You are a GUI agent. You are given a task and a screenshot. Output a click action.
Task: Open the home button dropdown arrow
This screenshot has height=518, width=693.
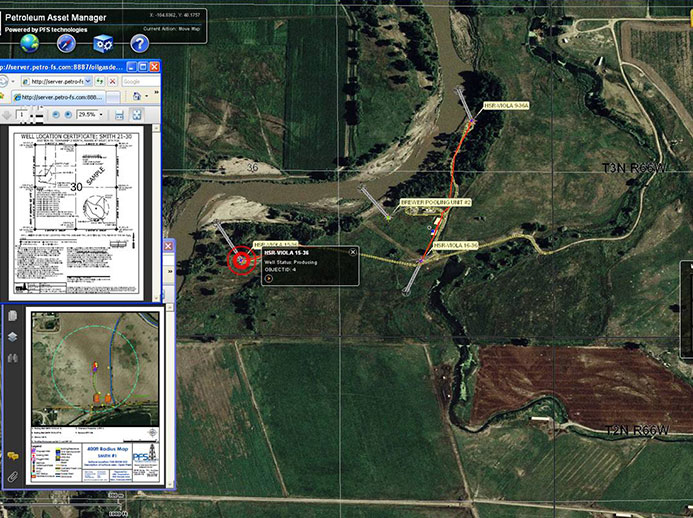(147, 96)
